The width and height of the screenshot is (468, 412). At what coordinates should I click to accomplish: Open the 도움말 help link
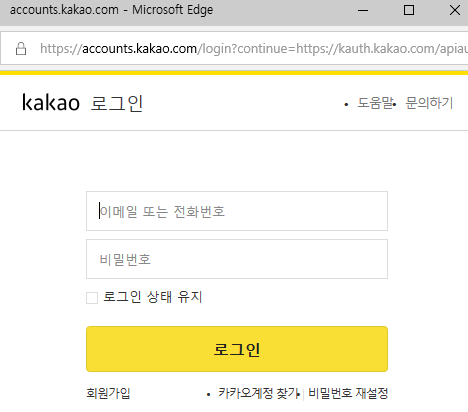375,103
